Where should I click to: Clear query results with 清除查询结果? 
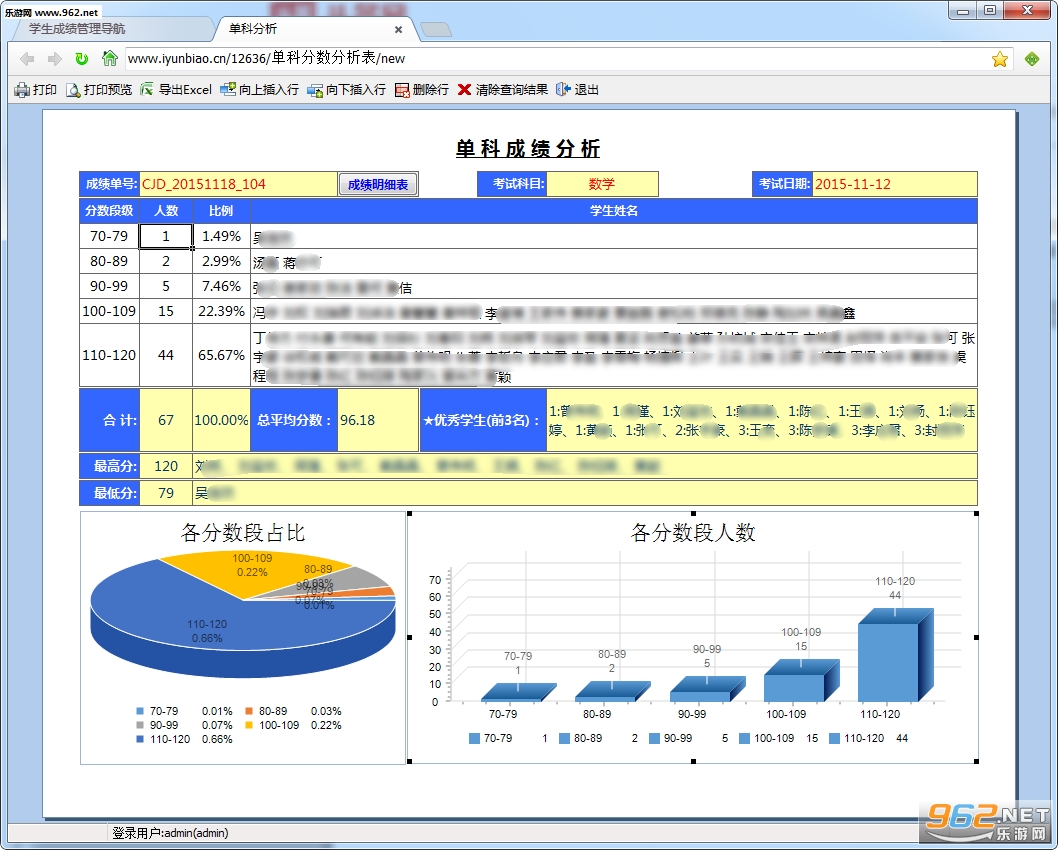pyautogui.click(x=503, y=90)
